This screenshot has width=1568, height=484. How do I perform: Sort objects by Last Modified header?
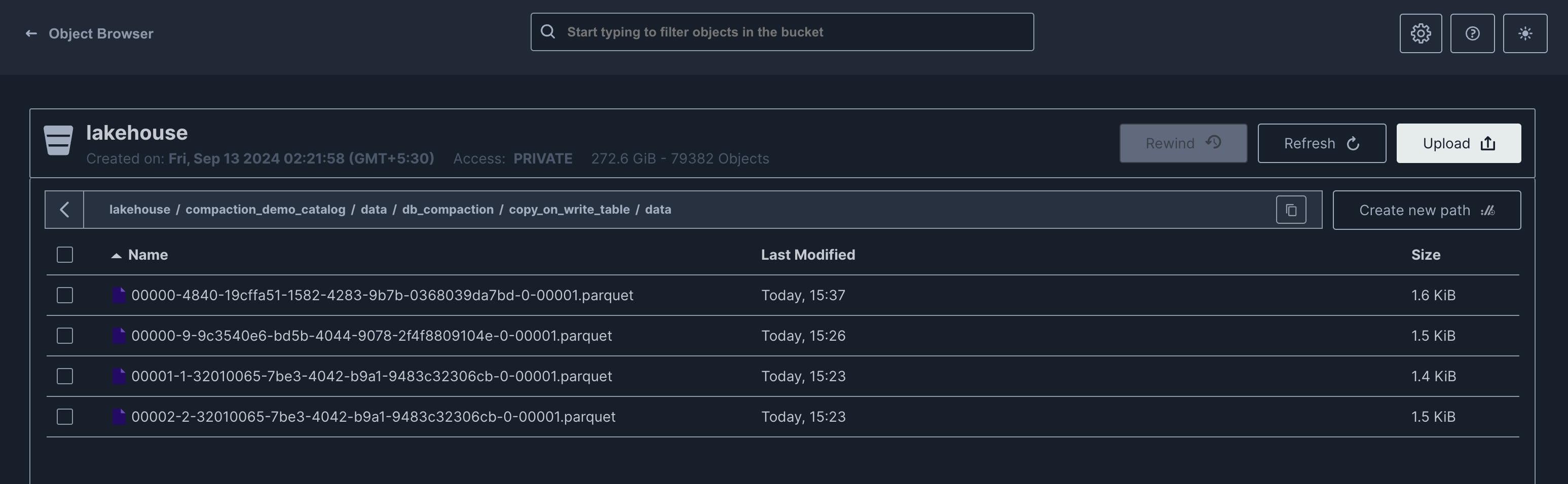tap(808, 255)
